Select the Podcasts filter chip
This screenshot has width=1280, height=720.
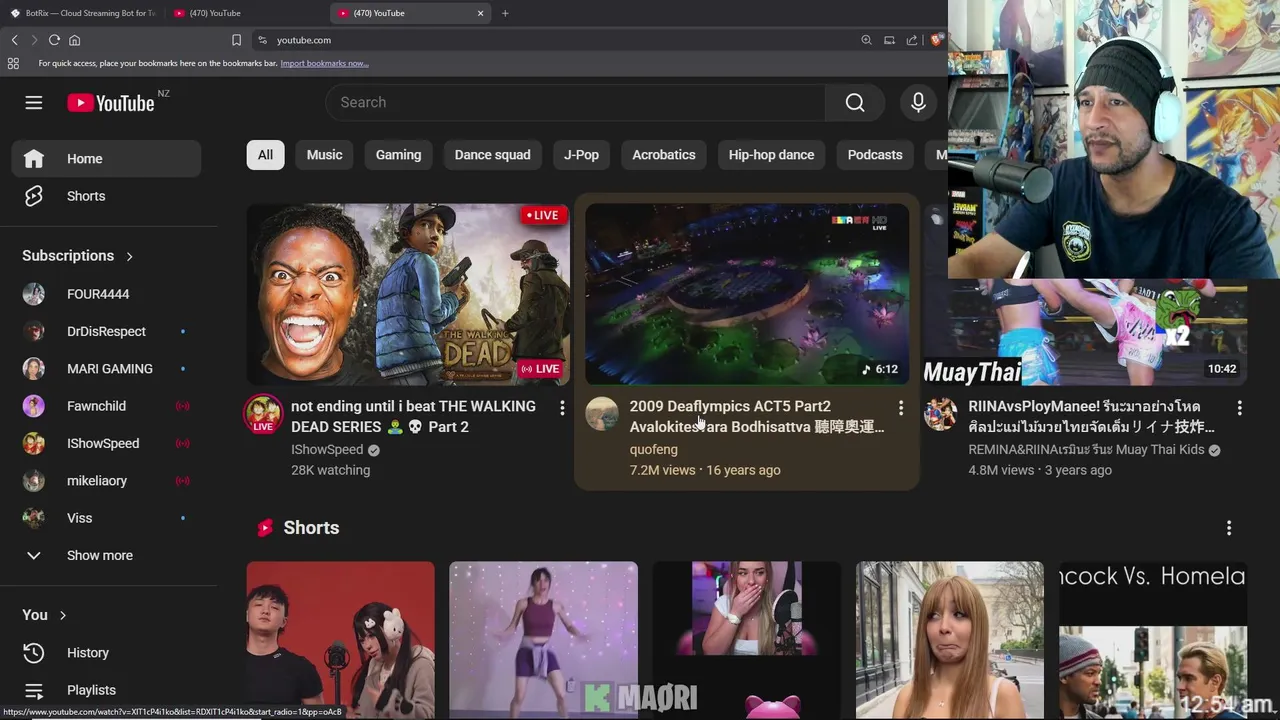875,155
